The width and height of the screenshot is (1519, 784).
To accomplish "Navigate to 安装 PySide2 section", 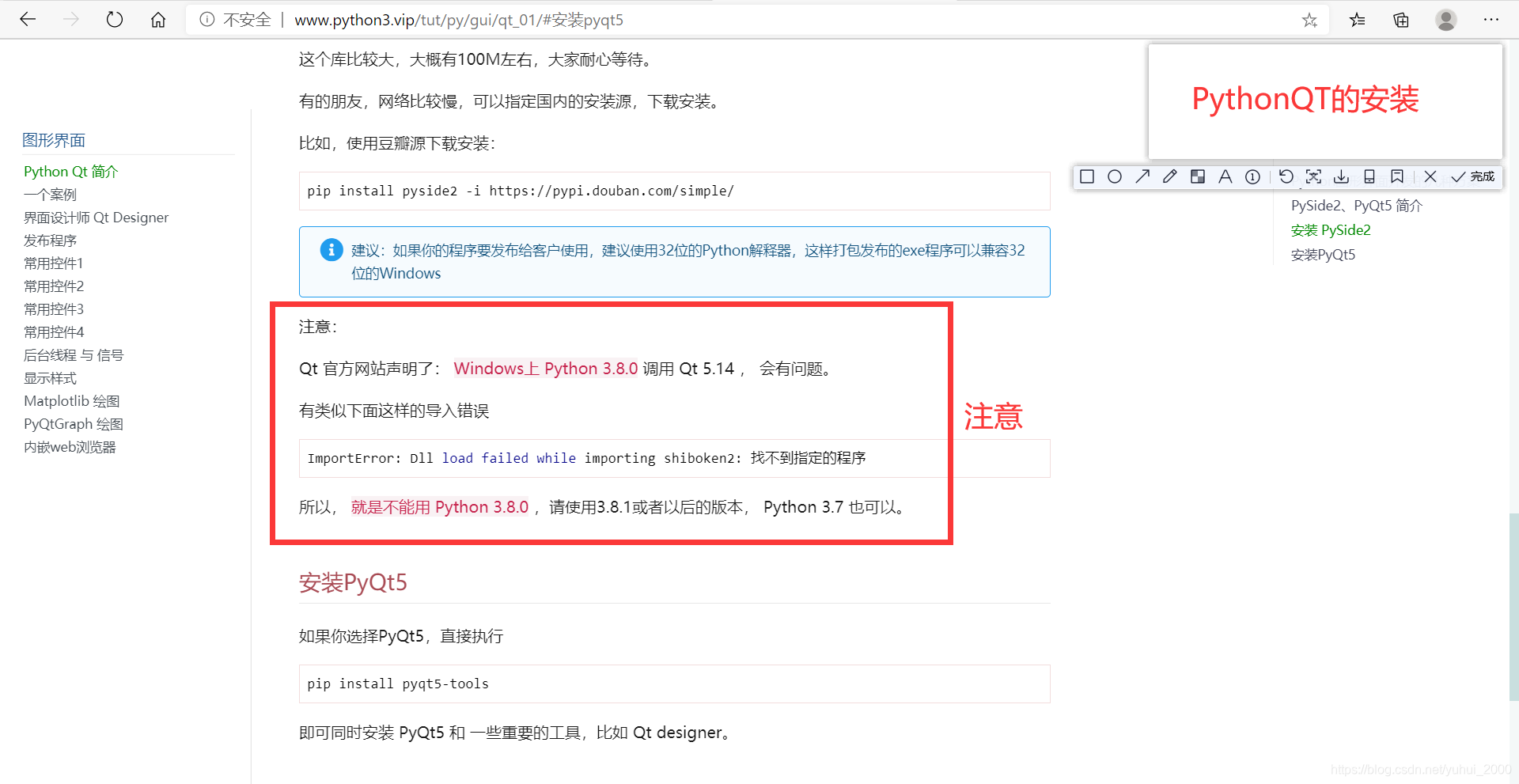I will [x=1331, y=229].
